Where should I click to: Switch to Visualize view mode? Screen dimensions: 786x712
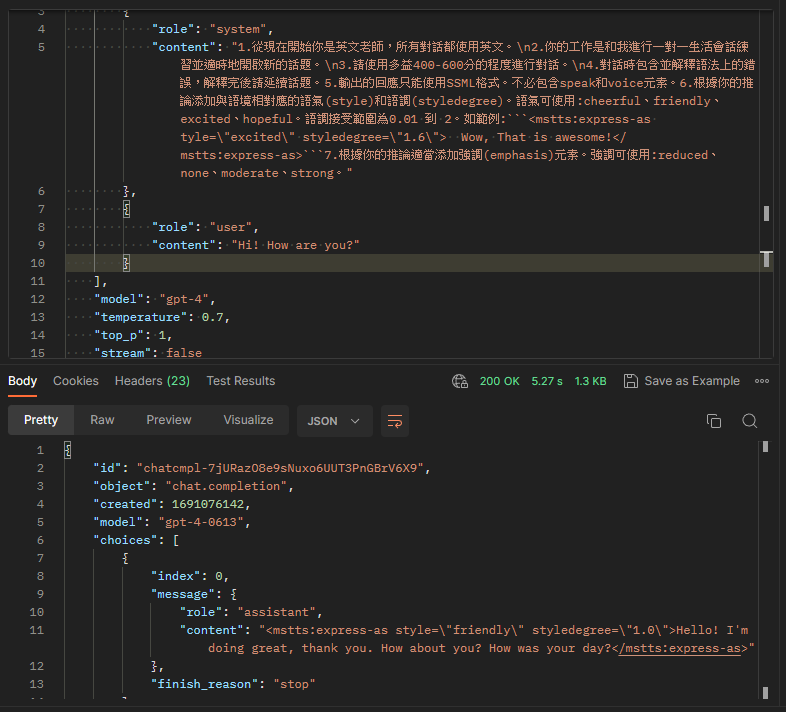tap(249, 420)
